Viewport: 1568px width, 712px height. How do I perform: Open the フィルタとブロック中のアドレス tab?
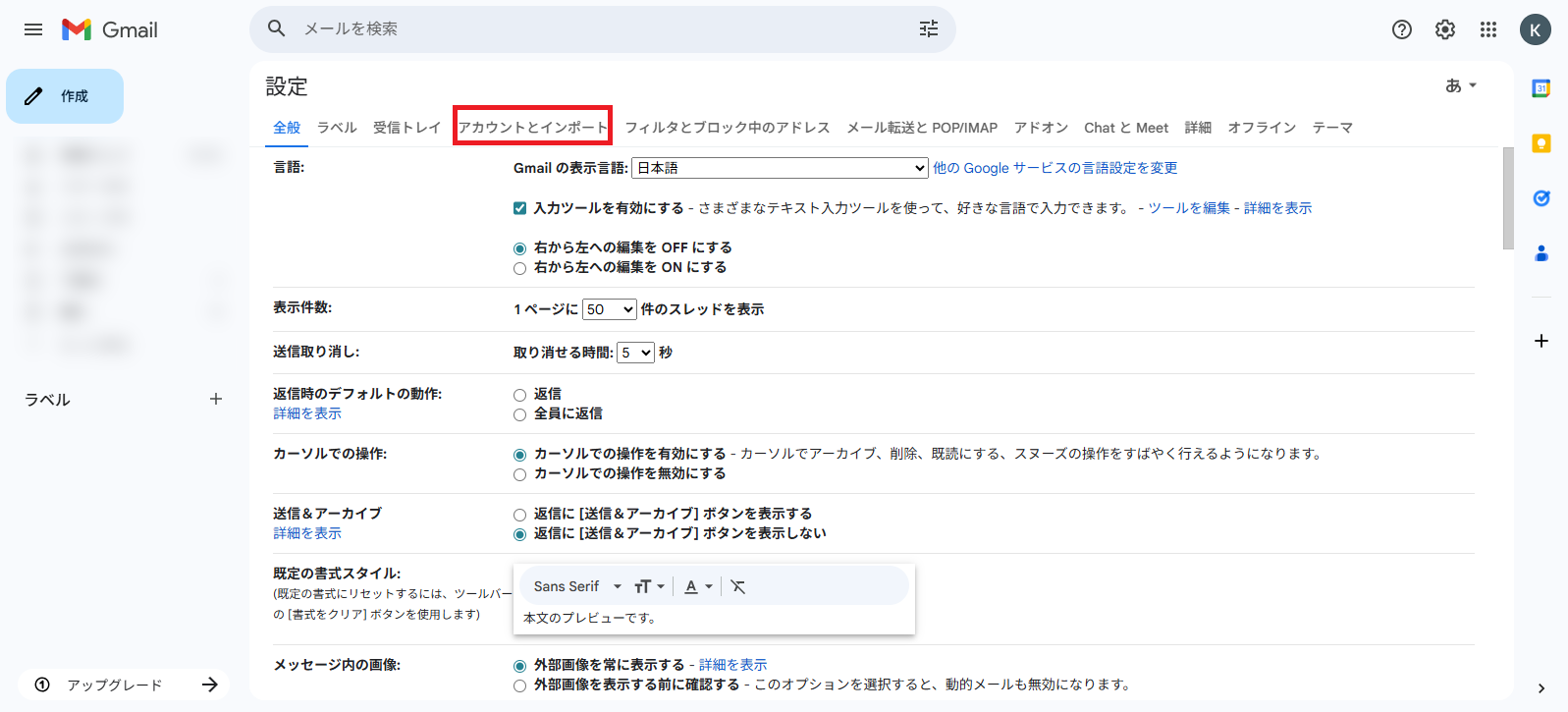point(727,128)
